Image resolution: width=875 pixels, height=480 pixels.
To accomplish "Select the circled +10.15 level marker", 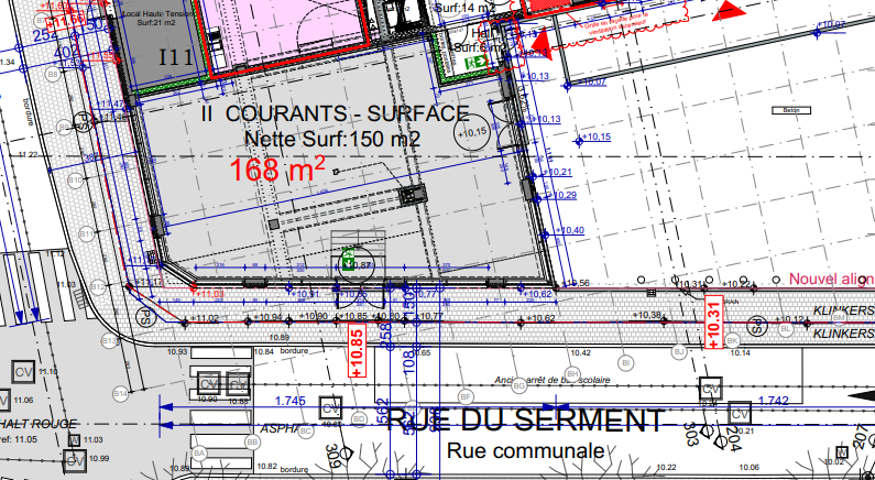I will (471, 133).
